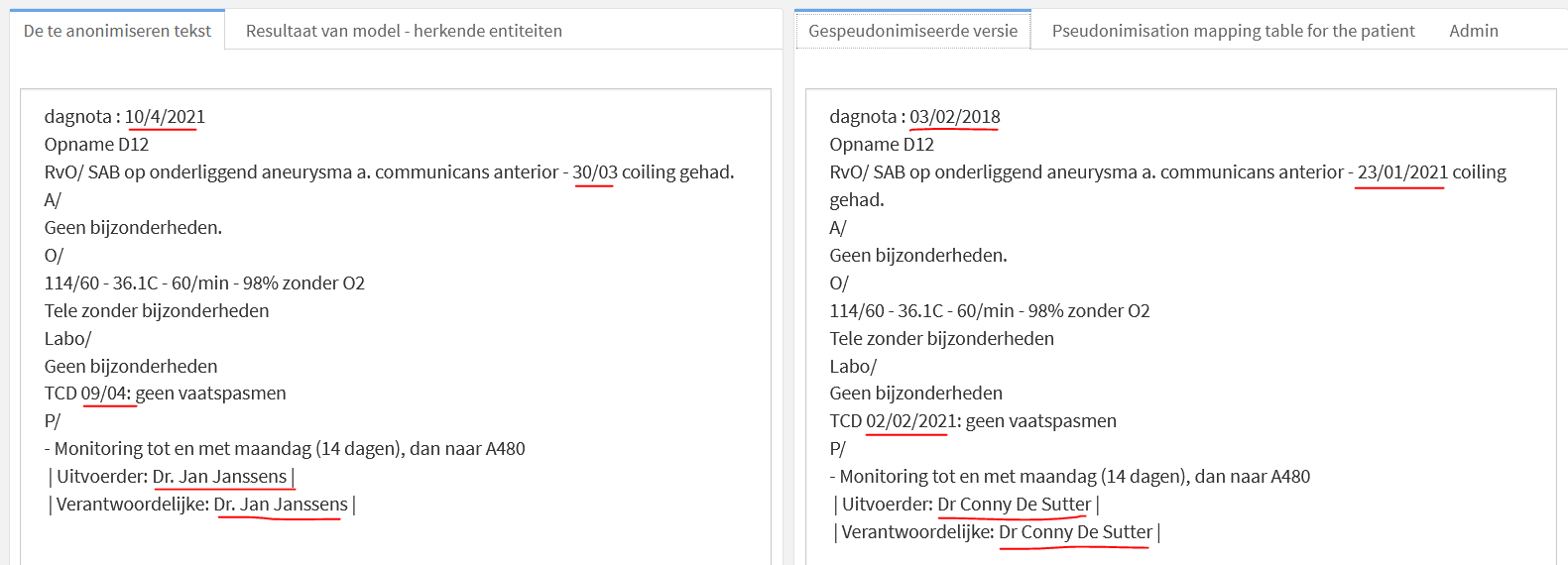This screenshot has height=565, width=1568.
Task: Select the 'Gespeudonimiseerde versie' tab
Action: pos(912,31)
